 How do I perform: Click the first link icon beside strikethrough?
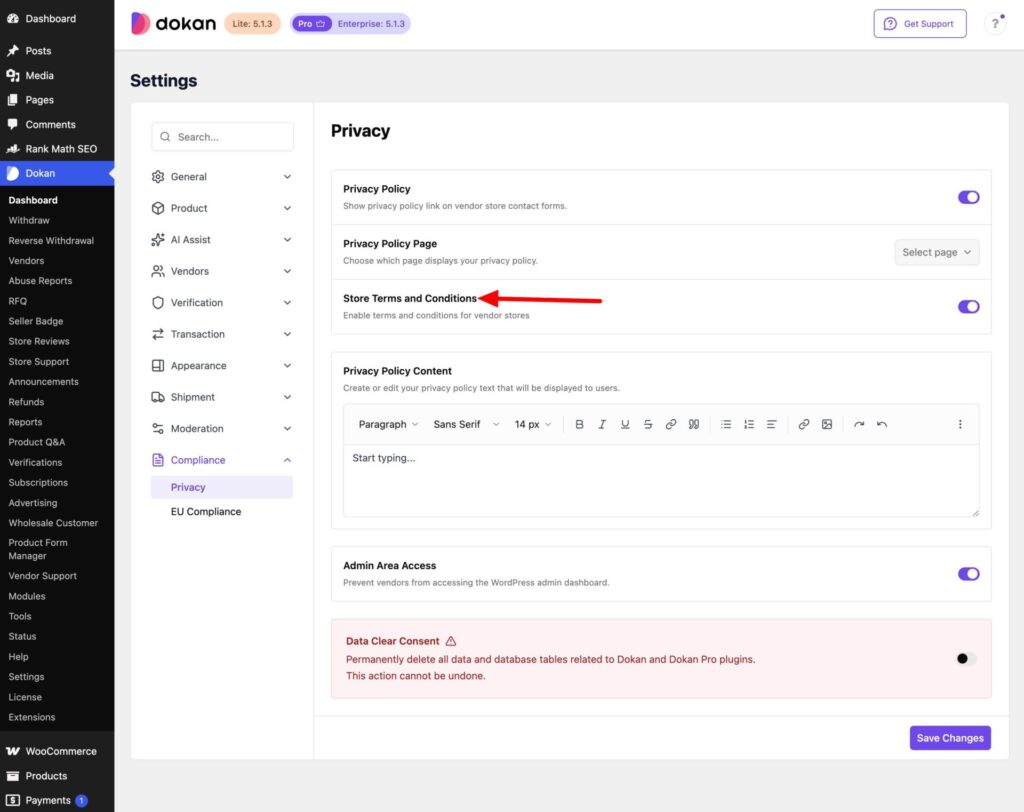click(671, 425)
